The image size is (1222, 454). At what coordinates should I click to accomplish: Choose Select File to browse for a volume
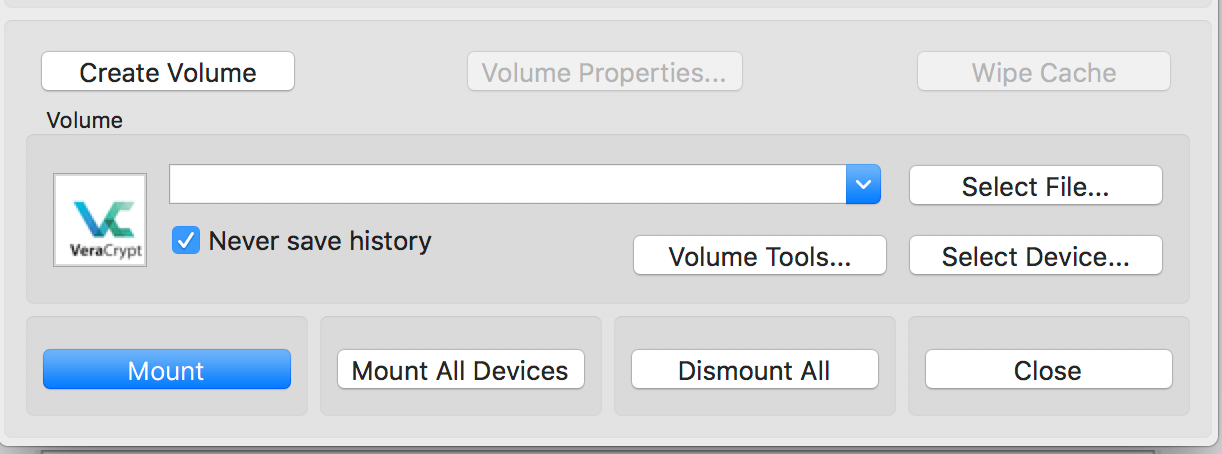pos(1035,186)
